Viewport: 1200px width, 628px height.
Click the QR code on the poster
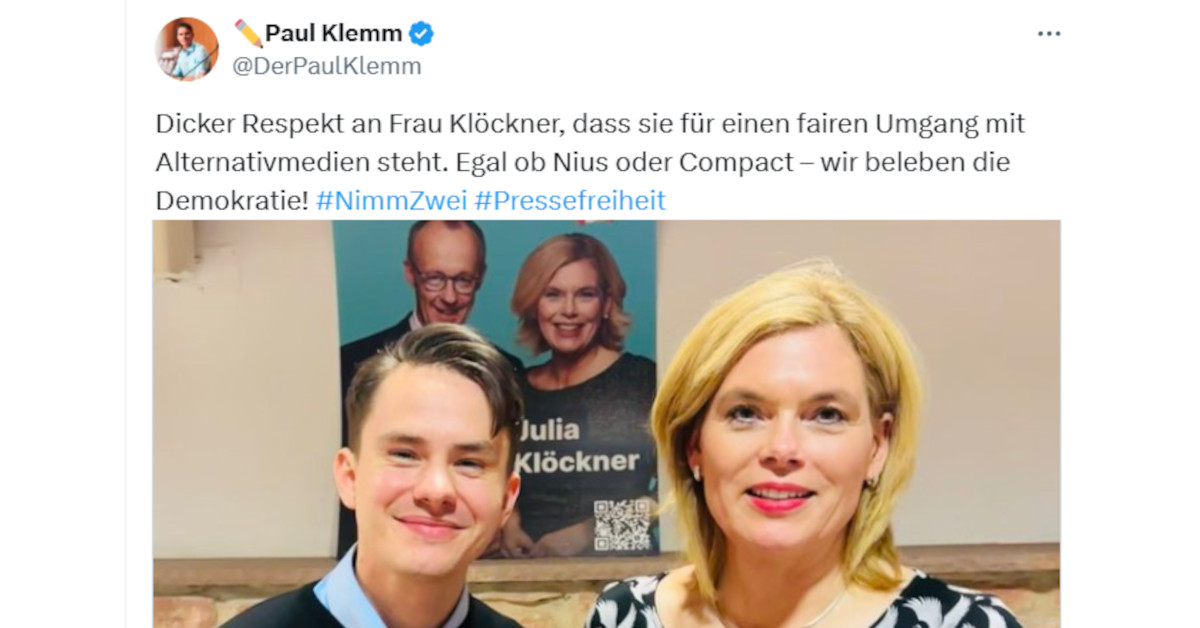(621, 524)
